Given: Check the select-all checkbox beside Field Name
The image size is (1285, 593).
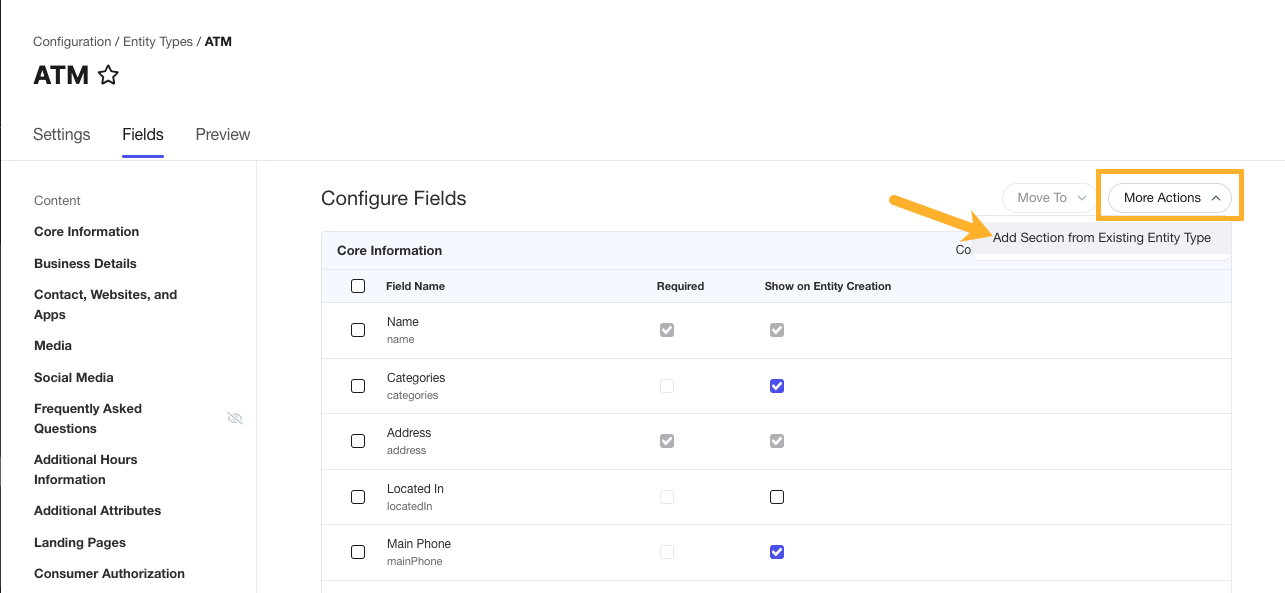Looking at the screenshot, I should point(358,286).
